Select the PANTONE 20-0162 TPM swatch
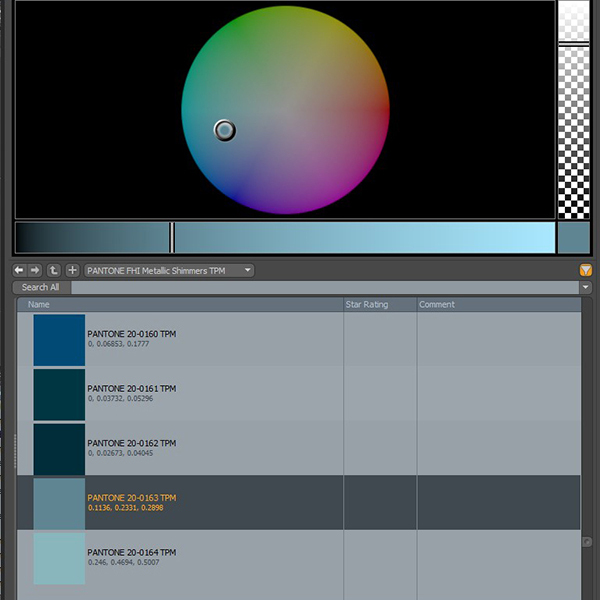Viewport: 600px width, 600px height. (59, 449)
